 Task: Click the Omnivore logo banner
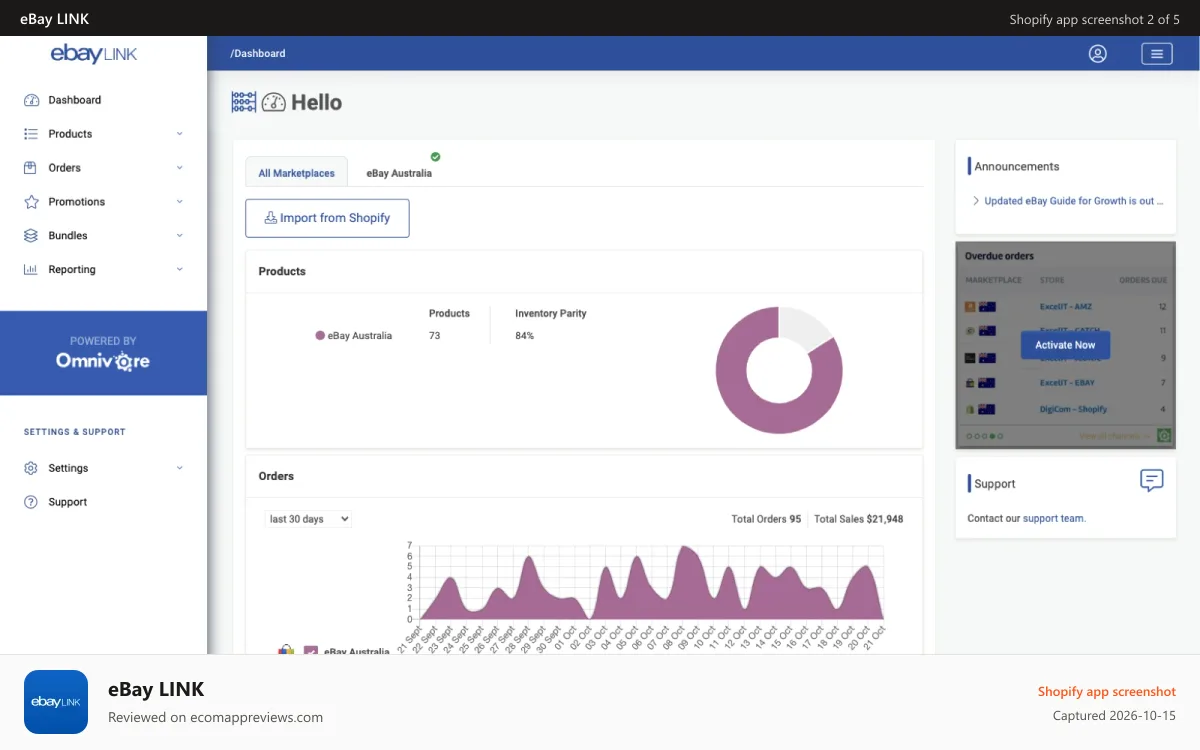tap(103, 353)
